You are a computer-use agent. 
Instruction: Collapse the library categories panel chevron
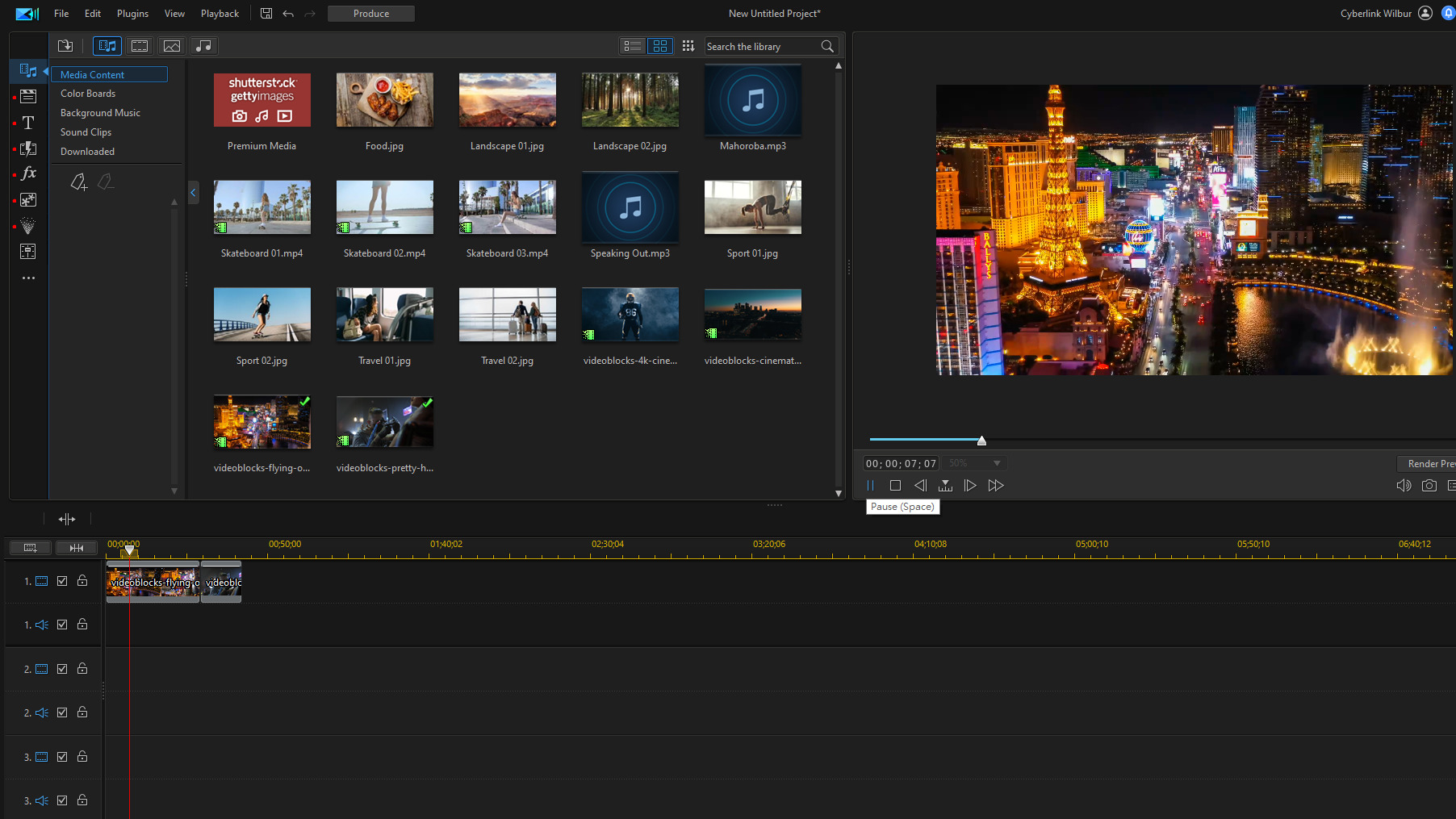pyautogui.click(x=193, y=193)
